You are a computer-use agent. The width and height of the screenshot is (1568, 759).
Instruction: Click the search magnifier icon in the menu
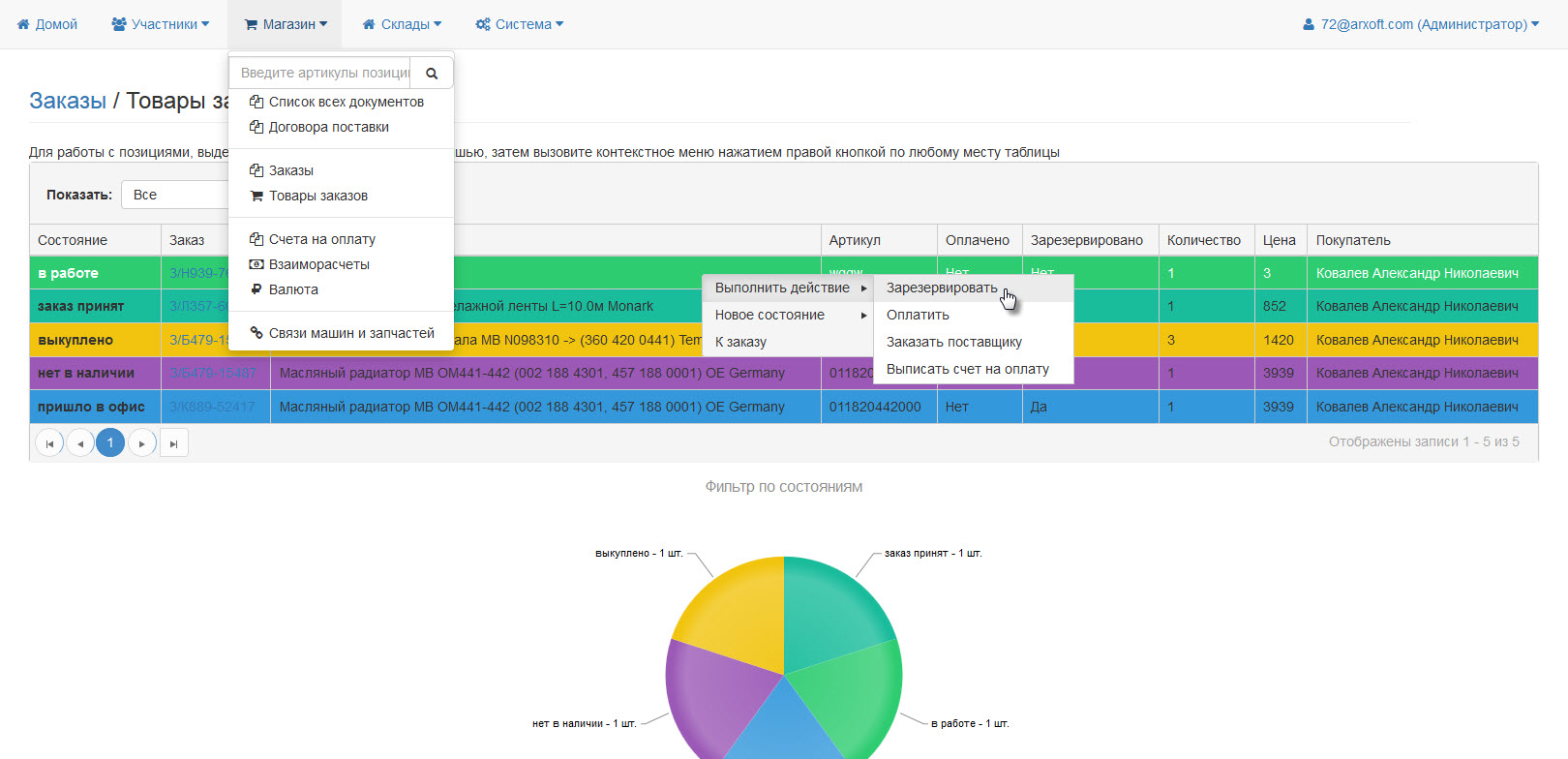pyautogui.click(x=432, y=73)
